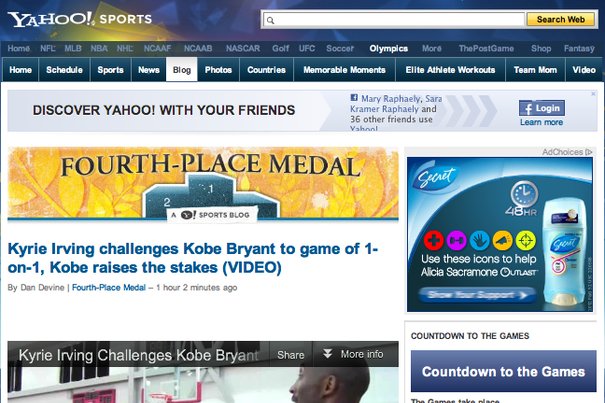Screen dimensions: 605x403
Task: Open the Video tab
Action: pos(584,70)
